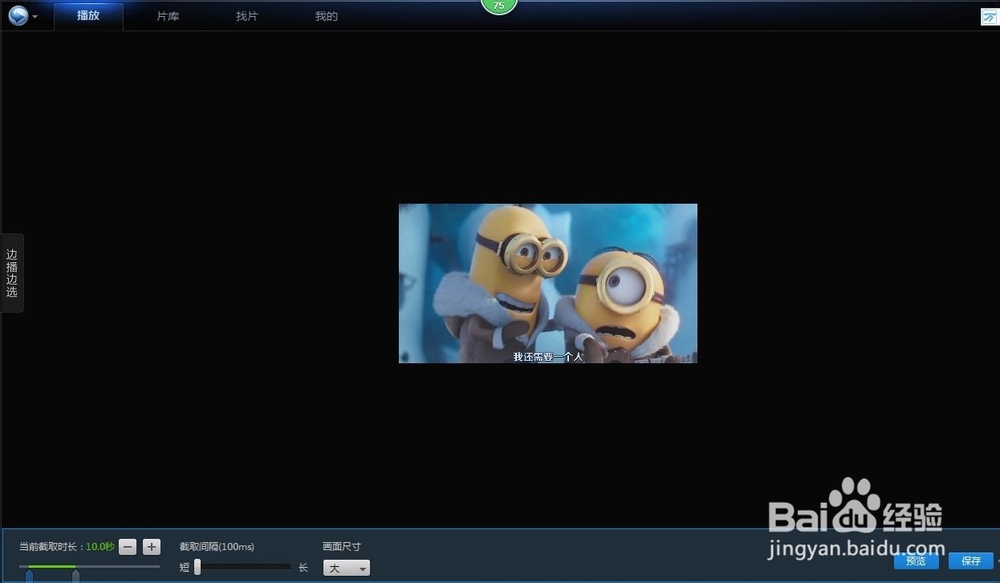Click the 预览 preview button
The image size is (1000, 583).
click(916, 561)
